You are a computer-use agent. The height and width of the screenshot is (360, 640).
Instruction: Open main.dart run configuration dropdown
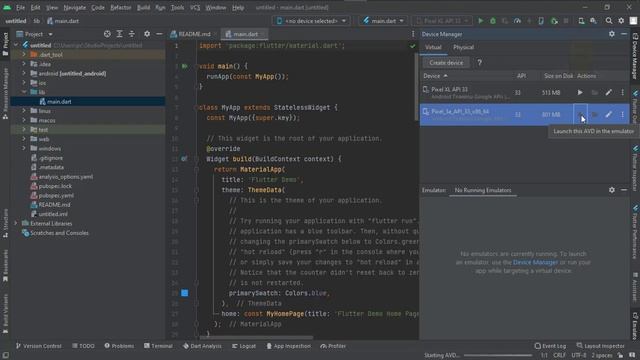point(383,21)
